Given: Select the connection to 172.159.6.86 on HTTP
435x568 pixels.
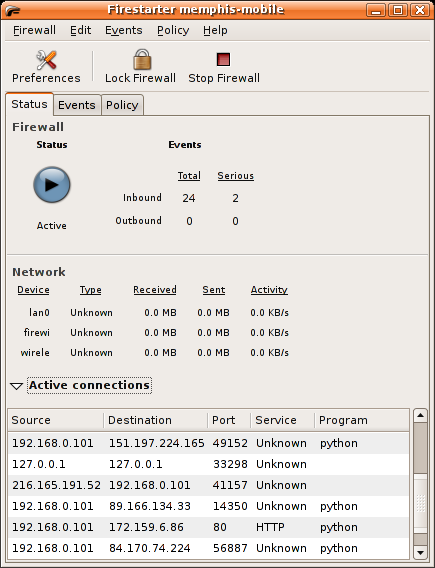Looking at the screenshot, I should point(208,527).
